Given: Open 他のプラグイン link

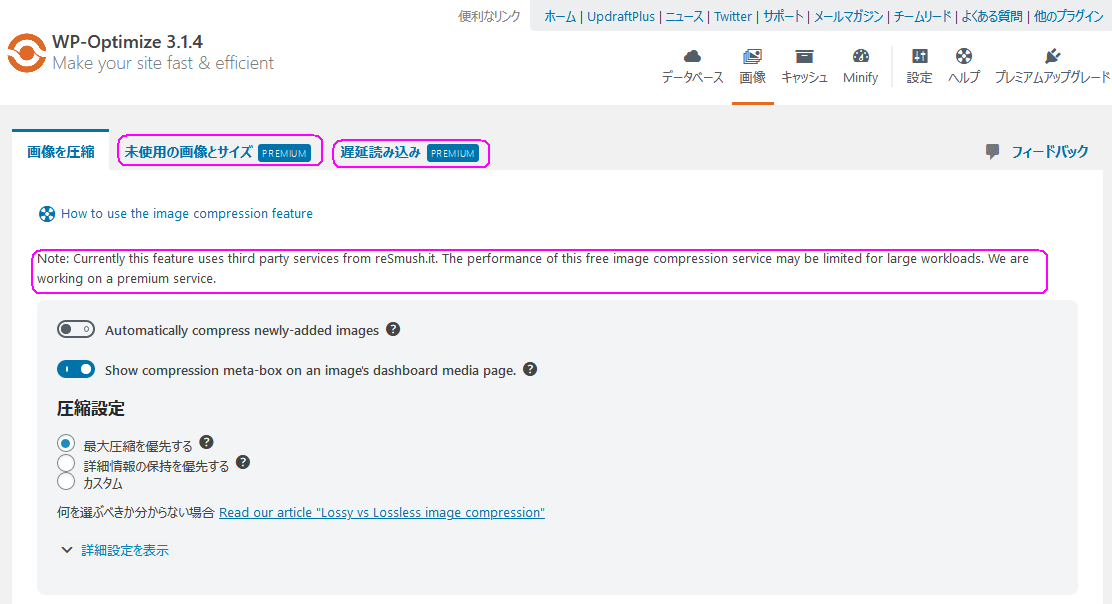Looking at the screenshot, I should (x=1068, y=16).
